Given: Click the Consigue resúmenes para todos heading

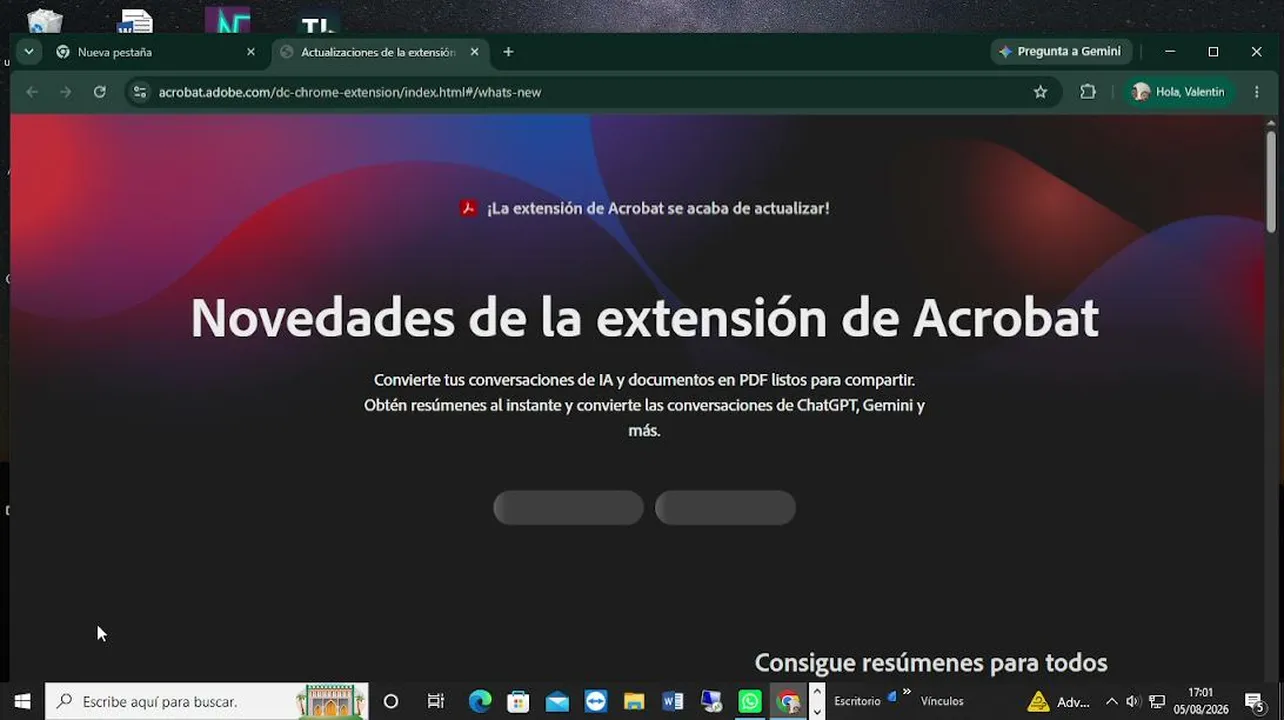Looking at the screenshot, I should [931, 662].
